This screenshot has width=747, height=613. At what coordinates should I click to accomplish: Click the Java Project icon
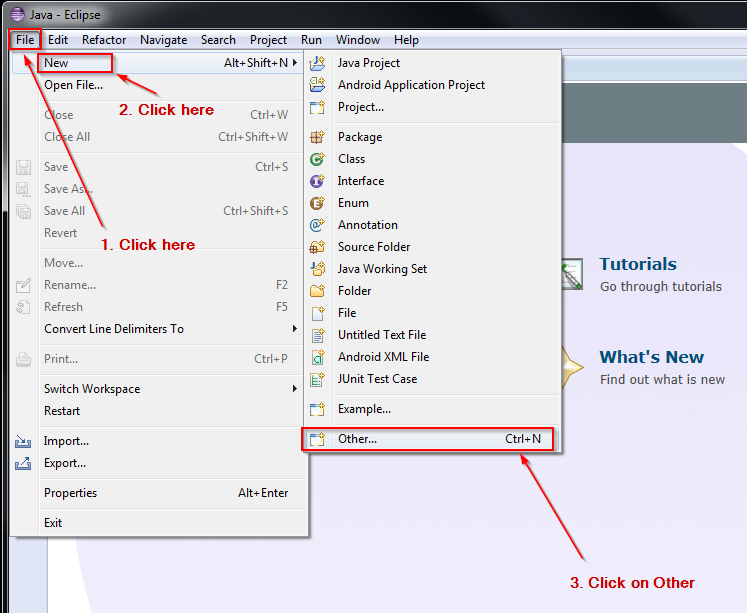[x=317, y=63]
